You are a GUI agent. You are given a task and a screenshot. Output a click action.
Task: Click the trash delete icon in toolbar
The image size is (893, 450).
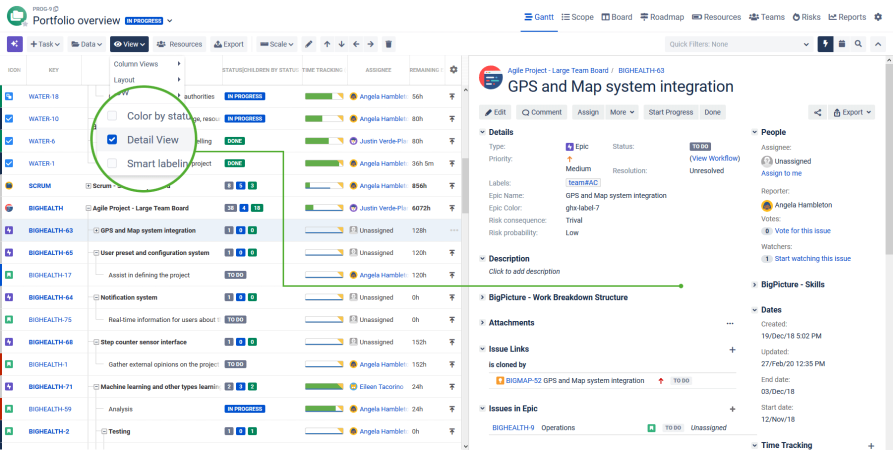pos(389,44)
